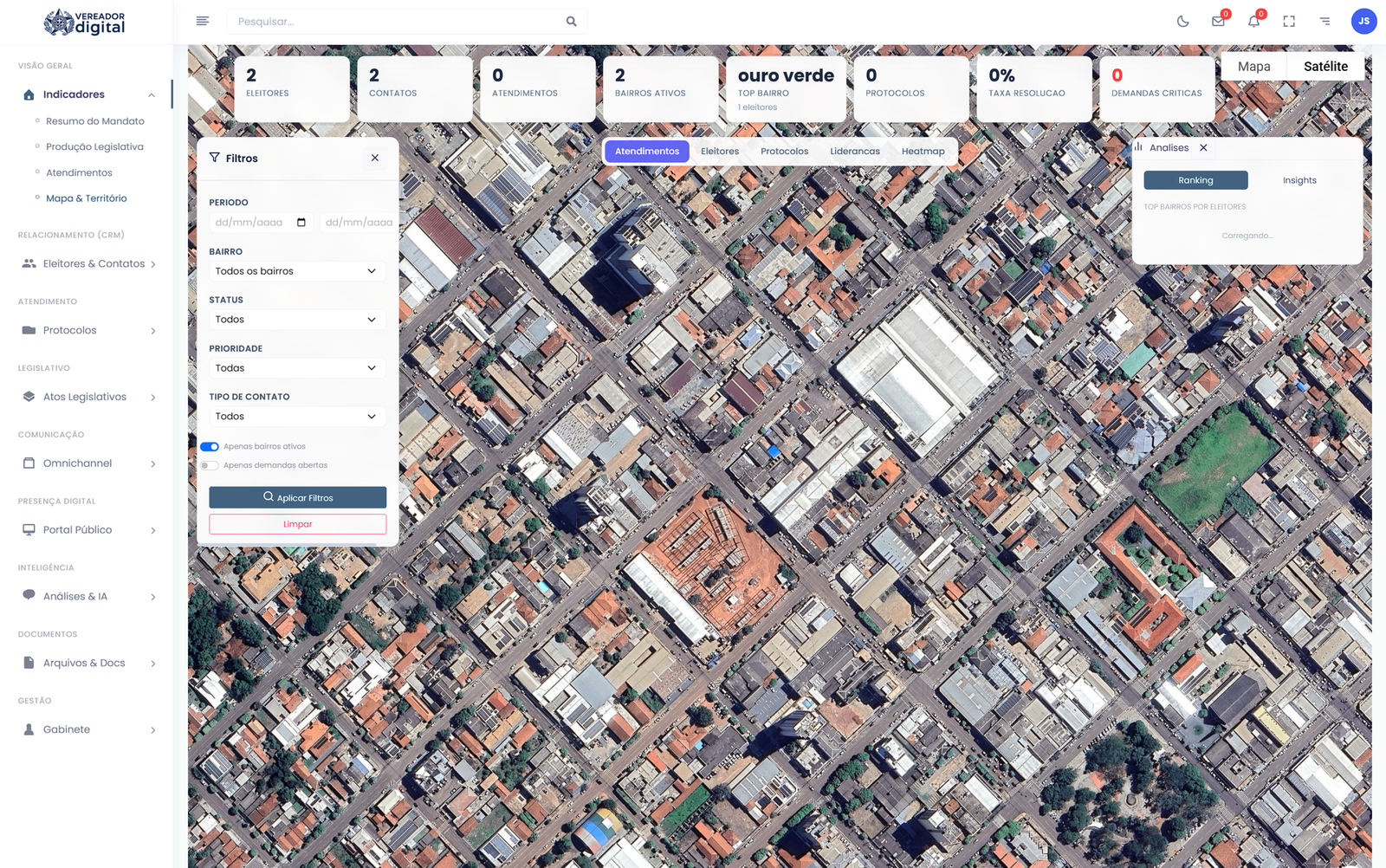Open the Prioridade dropdown
Screen dimensions: 1386x868
coord(297,368)
